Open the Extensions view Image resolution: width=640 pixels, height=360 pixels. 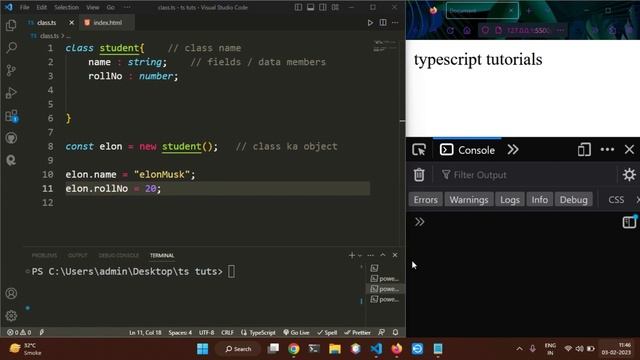point(11,116)
